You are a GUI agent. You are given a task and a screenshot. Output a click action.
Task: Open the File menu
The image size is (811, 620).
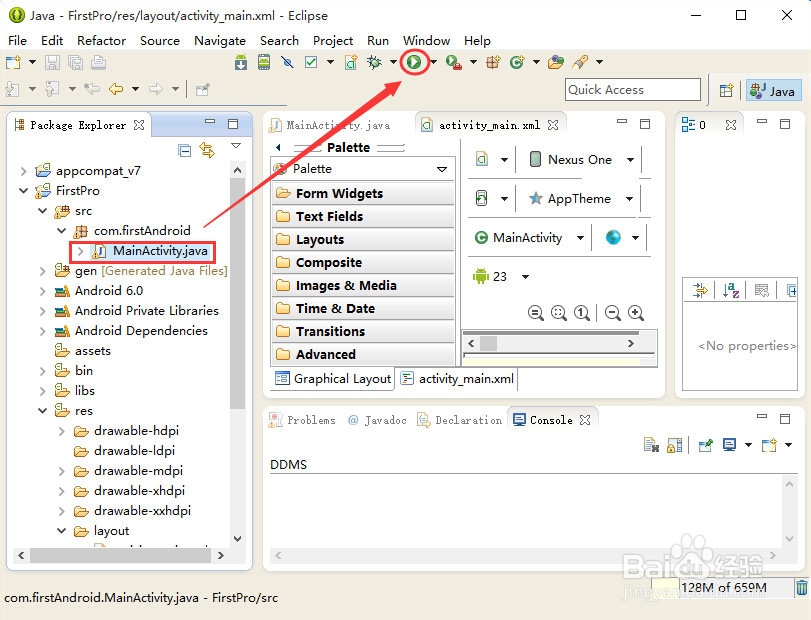click(18, 40)
